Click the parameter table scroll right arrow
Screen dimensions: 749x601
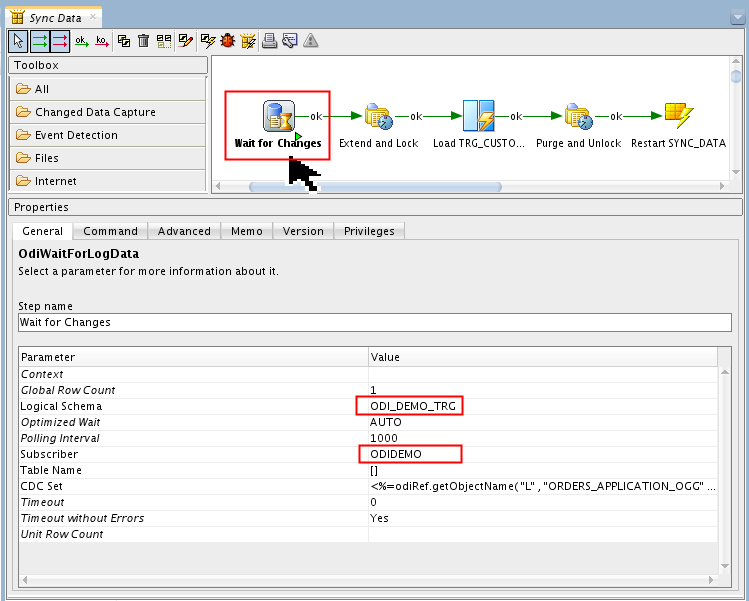711,580
